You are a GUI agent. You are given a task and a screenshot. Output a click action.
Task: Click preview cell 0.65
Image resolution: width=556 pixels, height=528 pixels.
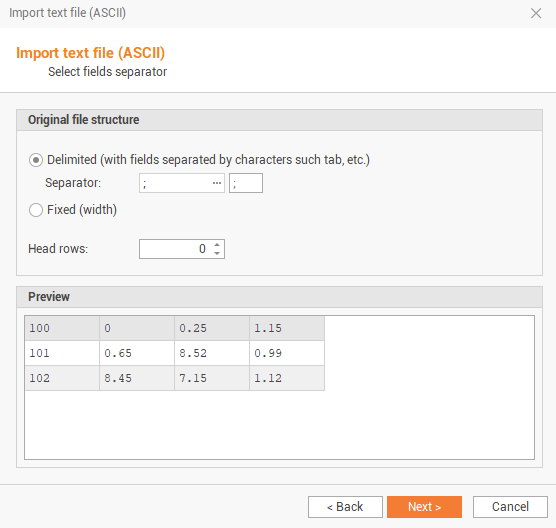(x=137, y=353)
